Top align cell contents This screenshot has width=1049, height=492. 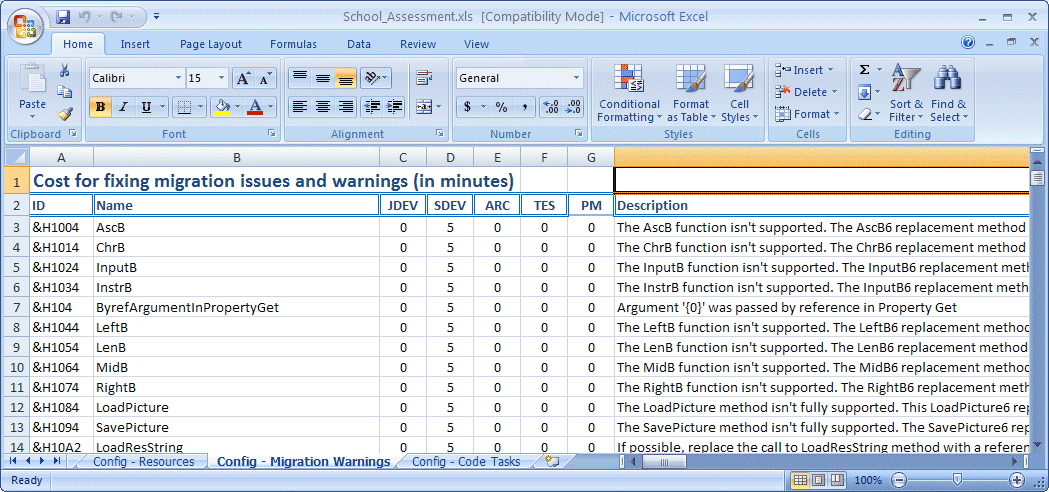(300, 78)
